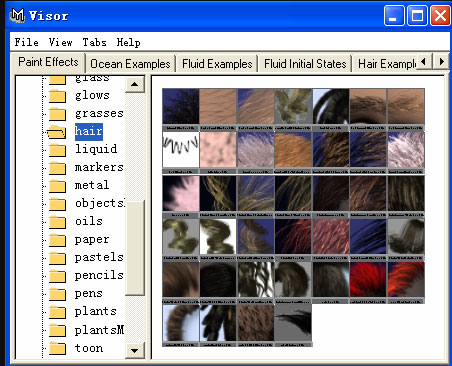Click the folder icon beside metal

[x=57, y=186]
